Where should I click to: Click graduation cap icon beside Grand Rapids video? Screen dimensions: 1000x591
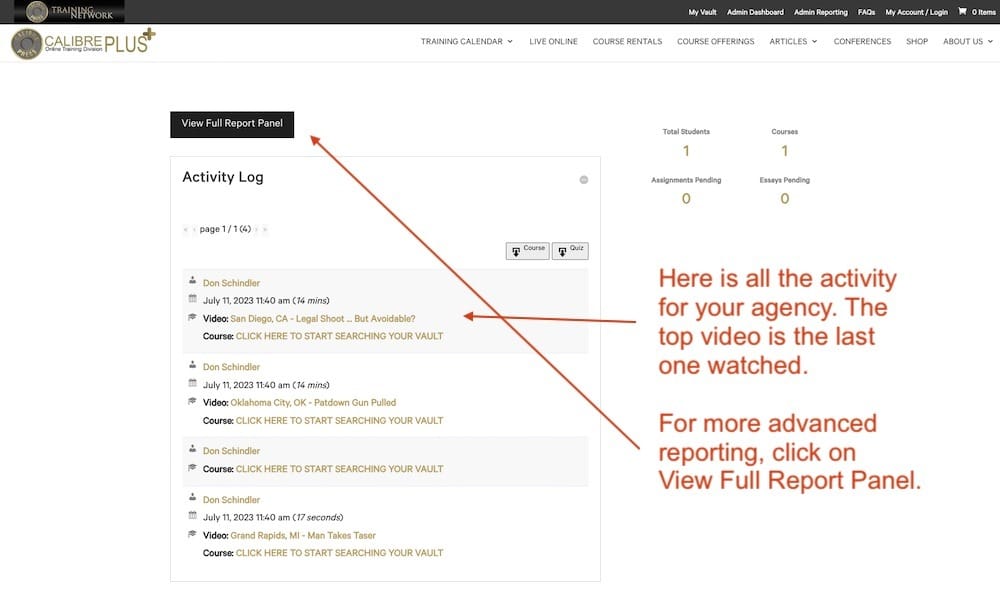tap(192, 534)
